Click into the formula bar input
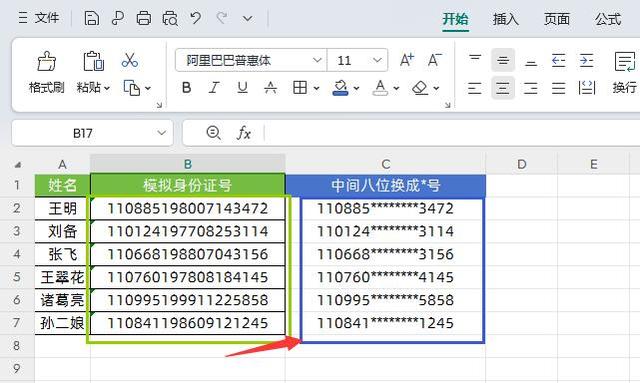 point(453,133)
